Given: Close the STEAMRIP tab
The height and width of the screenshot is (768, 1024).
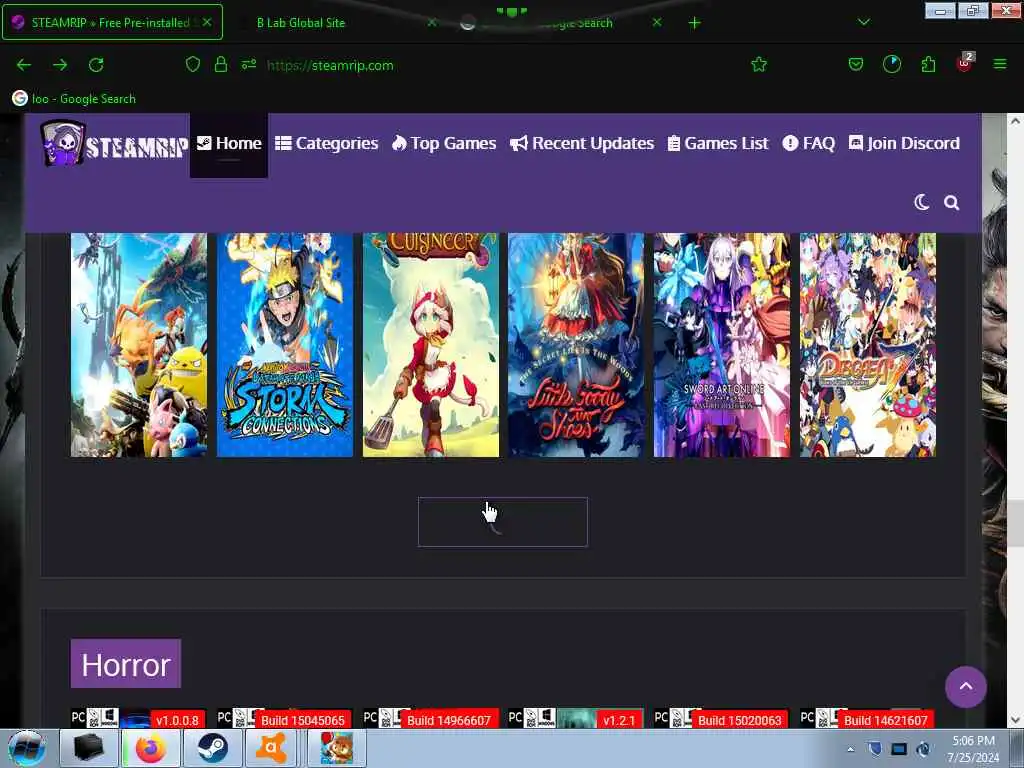Looking at the screenshot, I should pos(207,22).
